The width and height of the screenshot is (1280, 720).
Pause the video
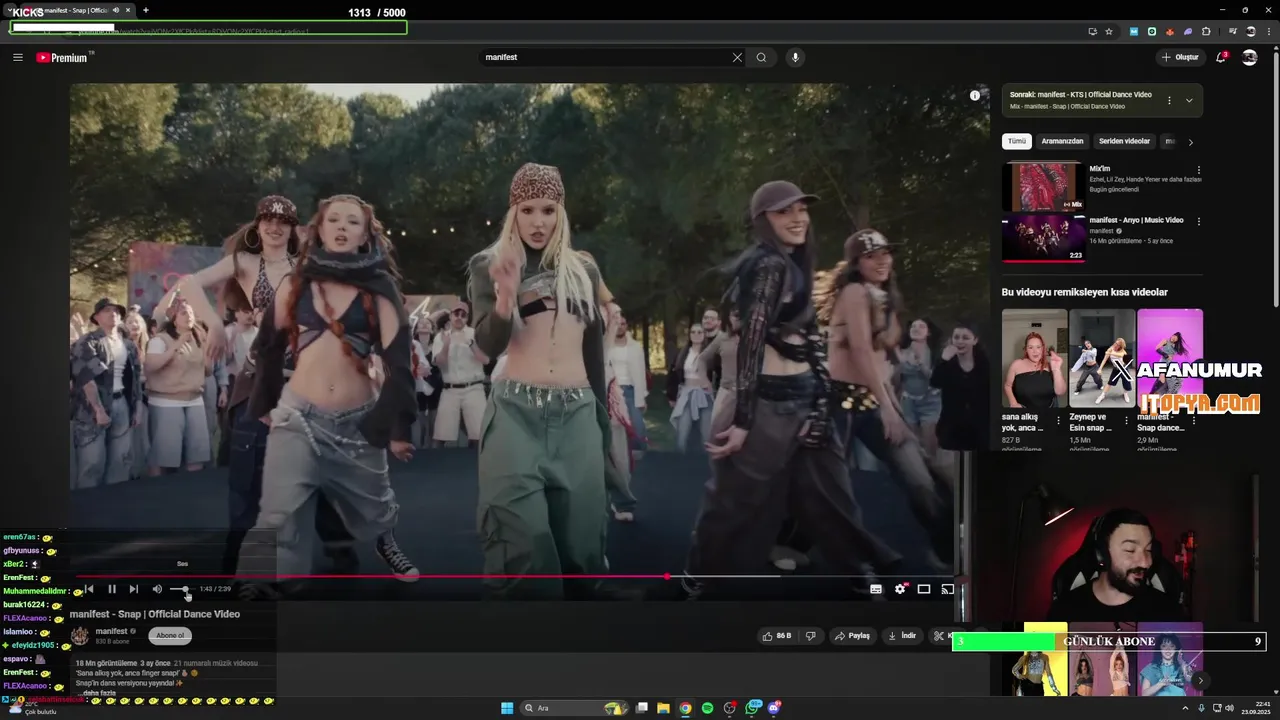(112, 589)
